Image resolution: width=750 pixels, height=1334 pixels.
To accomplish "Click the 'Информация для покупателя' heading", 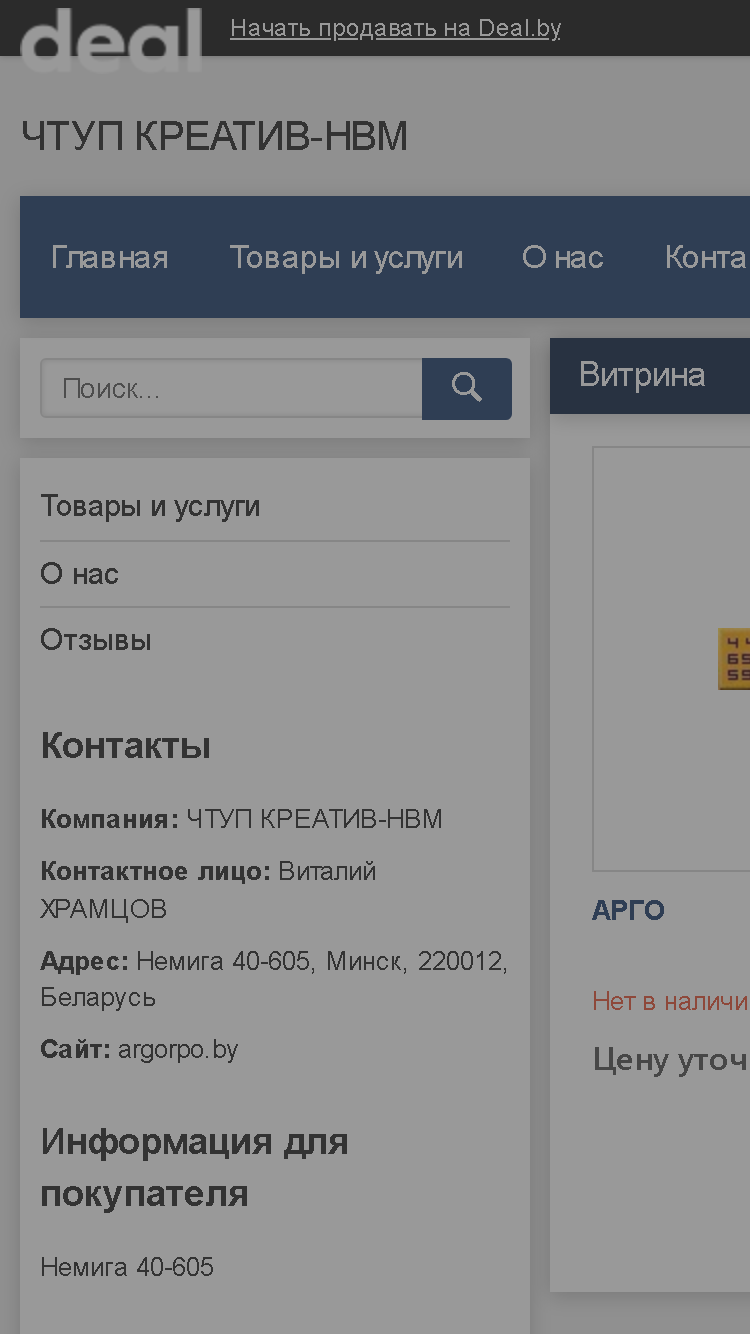I will (x=194, y=1167).
